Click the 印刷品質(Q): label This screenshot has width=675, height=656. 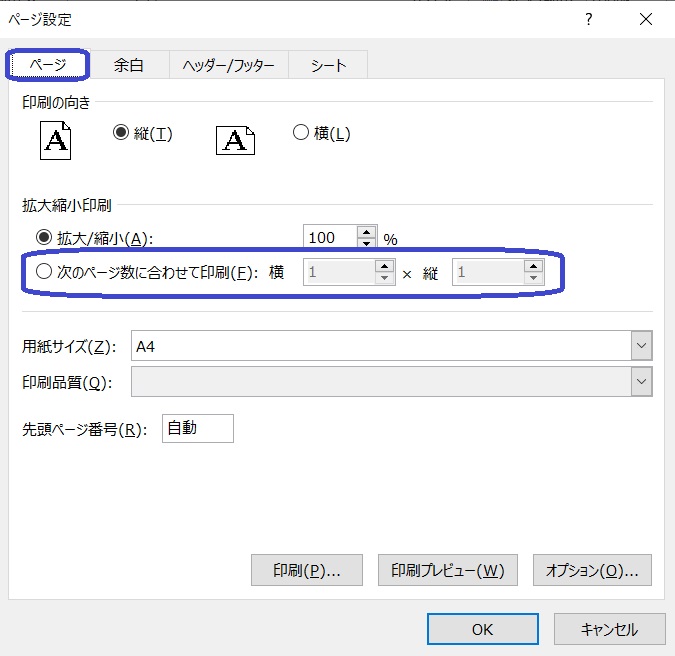point(67,383)
